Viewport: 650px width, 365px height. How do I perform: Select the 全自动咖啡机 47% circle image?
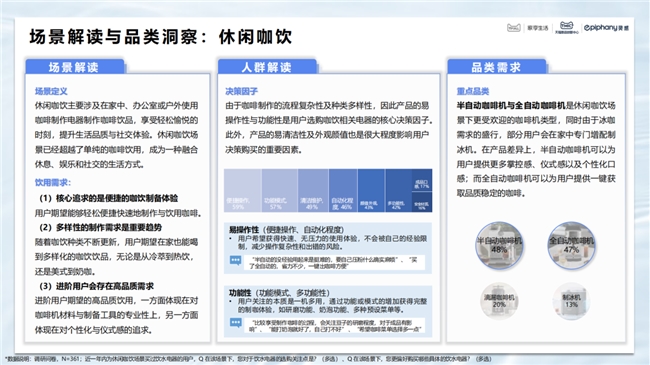point(571,246)
